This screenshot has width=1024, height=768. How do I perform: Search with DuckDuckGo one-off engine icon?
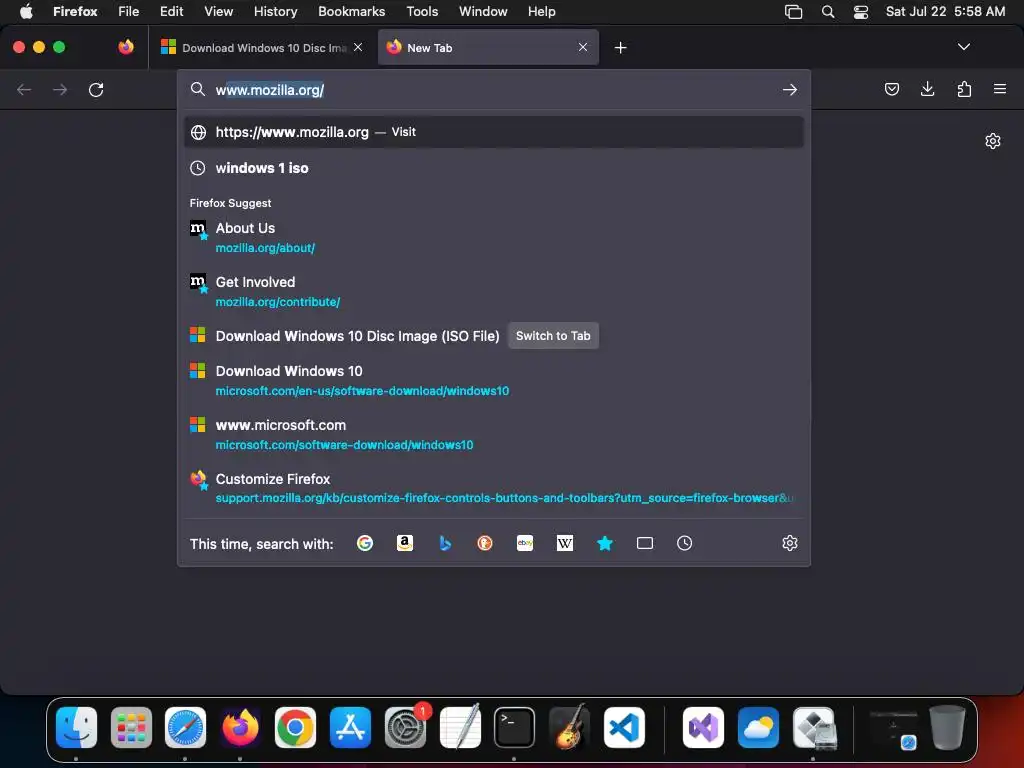click(x=485, y=543)
